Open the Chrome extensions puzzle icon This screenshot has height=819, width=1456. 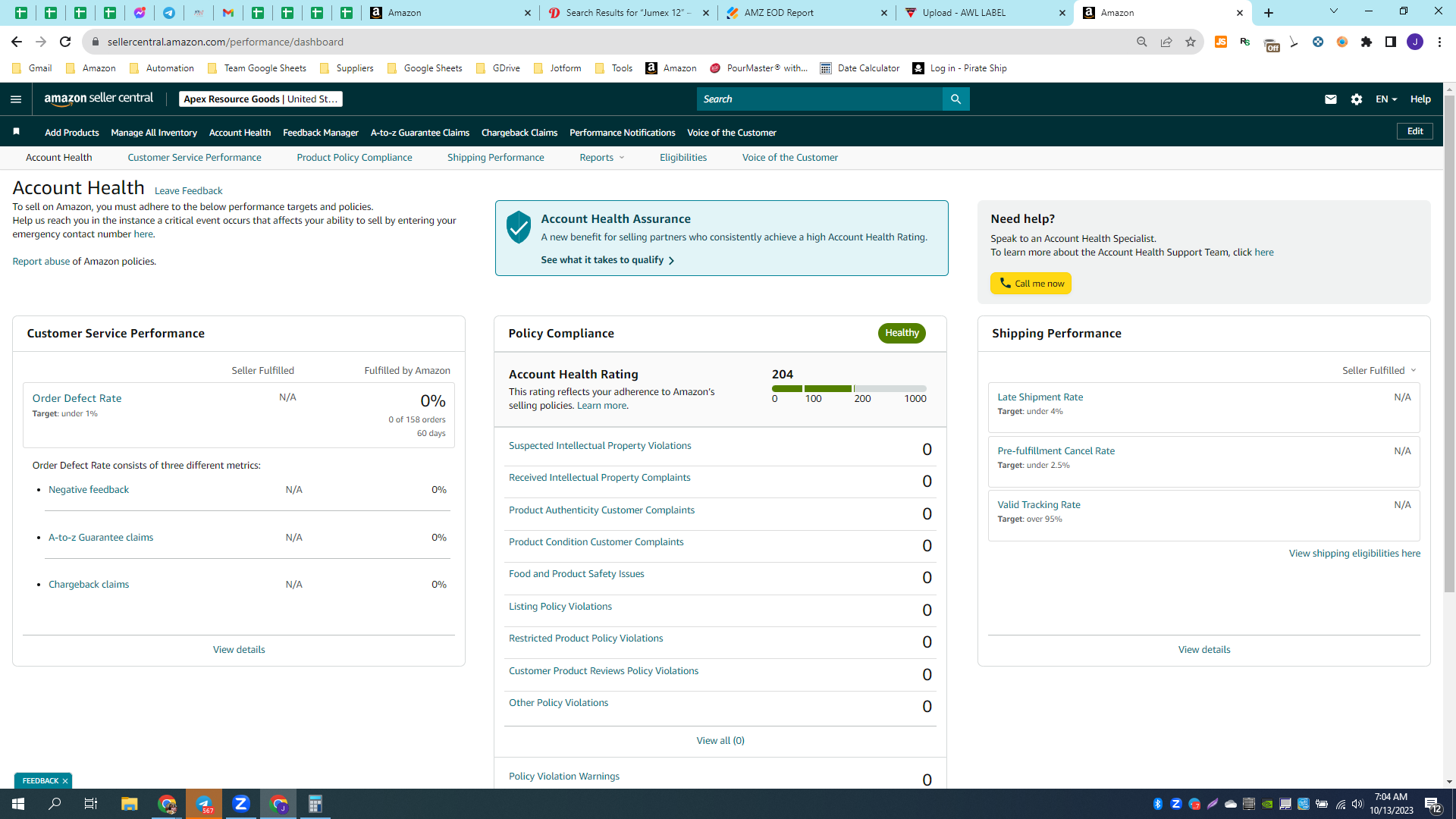coord(1367,42)
